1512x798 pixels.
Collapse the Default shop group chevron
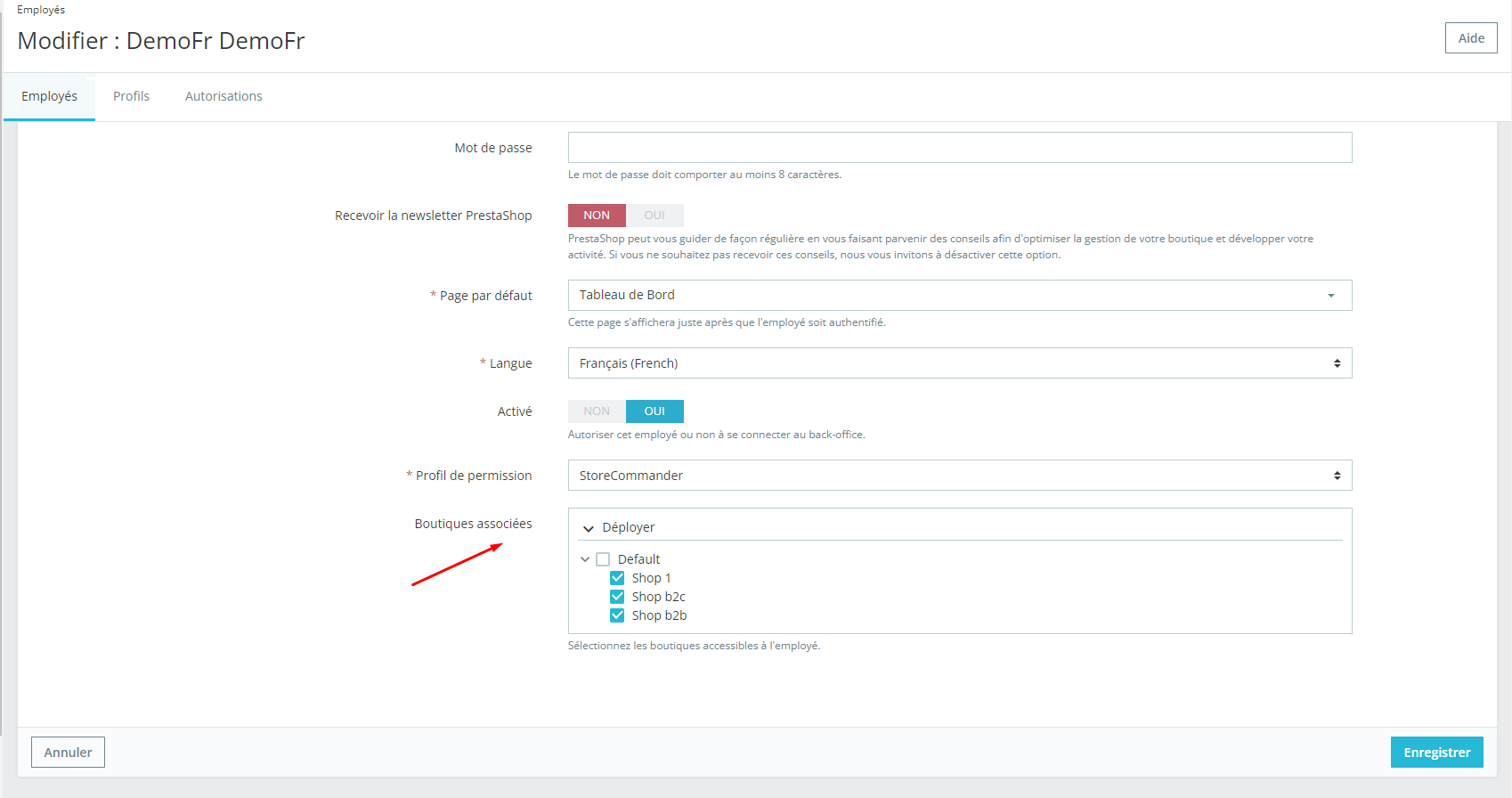click(x=585, y=559)
